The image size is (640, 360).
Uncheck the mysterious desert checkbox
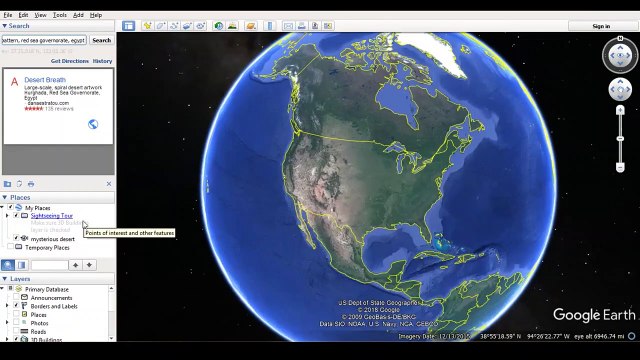tap(16, 238)
